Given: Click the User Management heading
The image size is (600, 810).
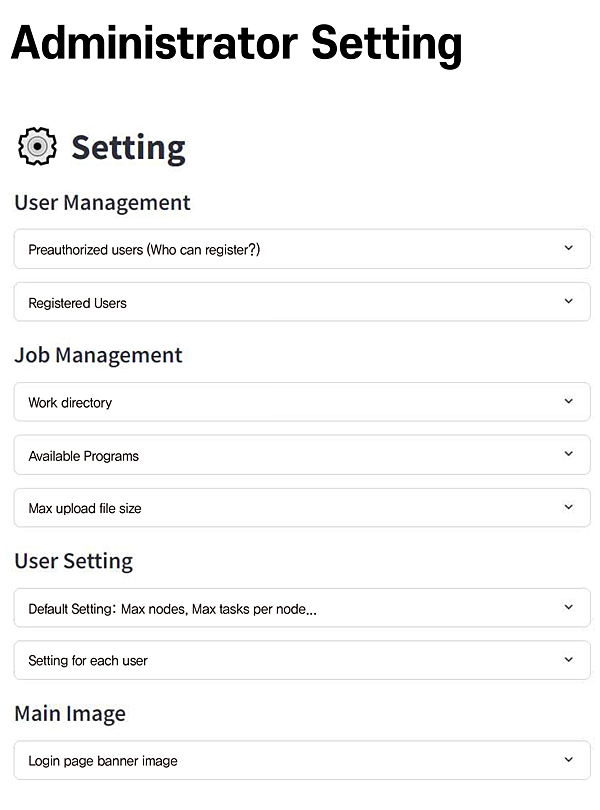Looking at the screenshot, I should pyautogui.click(x=102, y=202).
